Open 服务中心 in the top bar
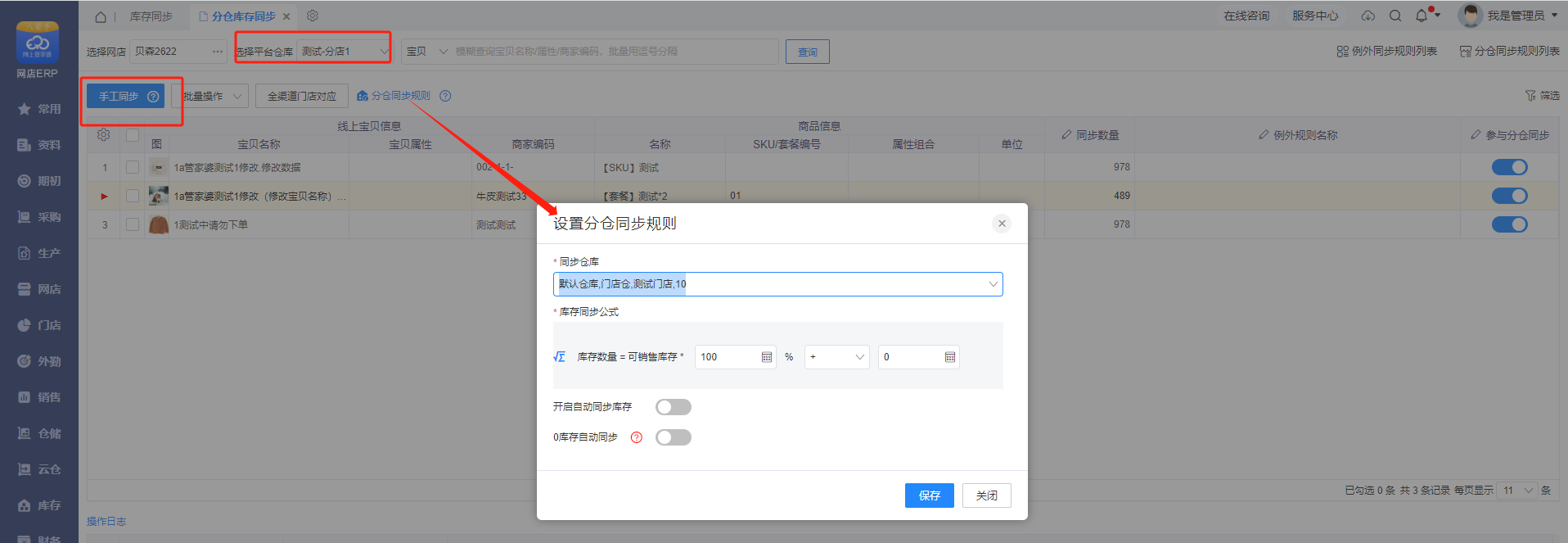The width and height of the screenshot is (1568, 543). (1315, 16)
